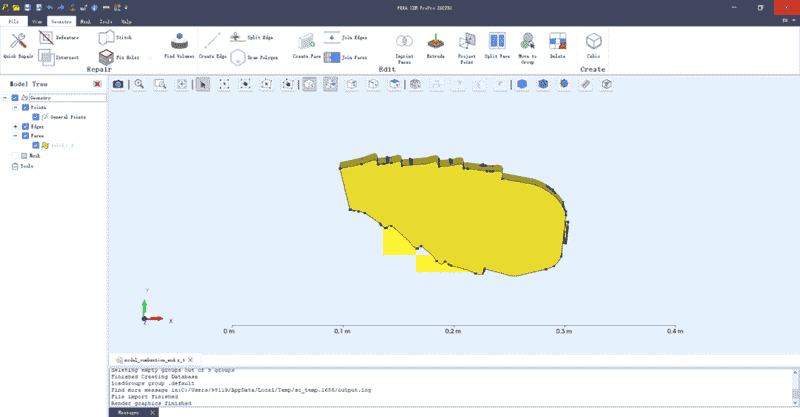Collapse the Faces tree node

pyautogui.click(x=15, y=136)
